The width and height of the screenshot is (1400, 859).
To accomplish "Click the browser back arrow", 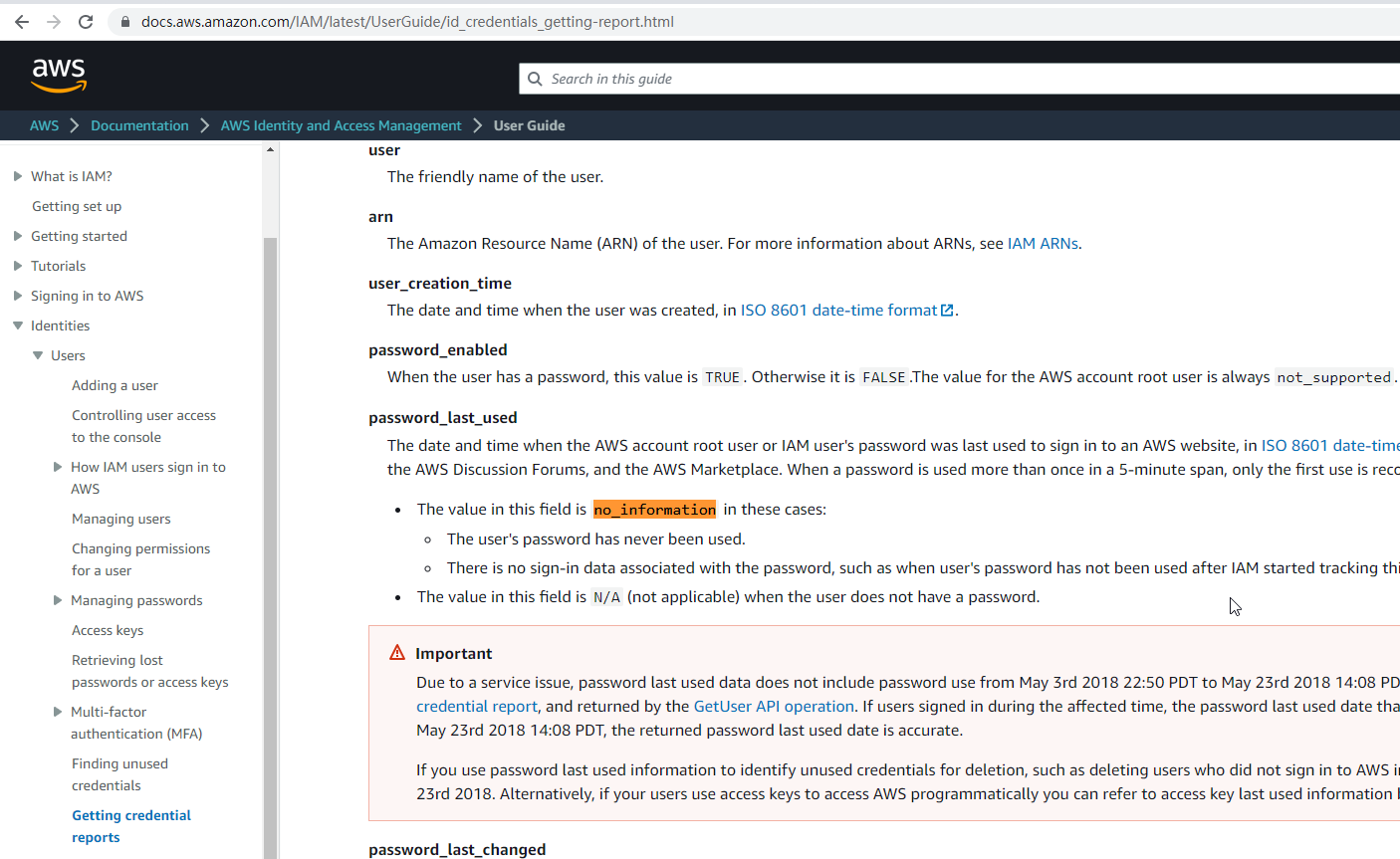I will tap(22, 21).
